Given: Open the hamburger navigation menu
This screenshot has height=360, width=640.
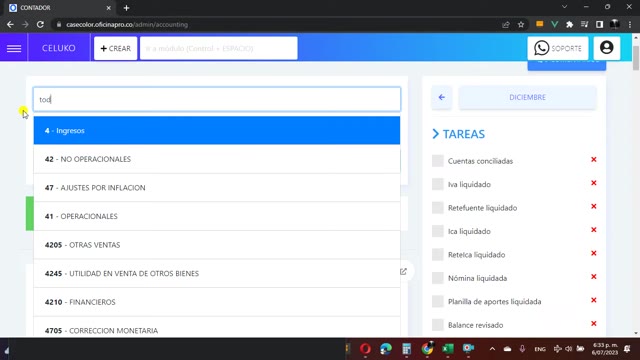Looking at the screenshot, I should click(14, 48).
